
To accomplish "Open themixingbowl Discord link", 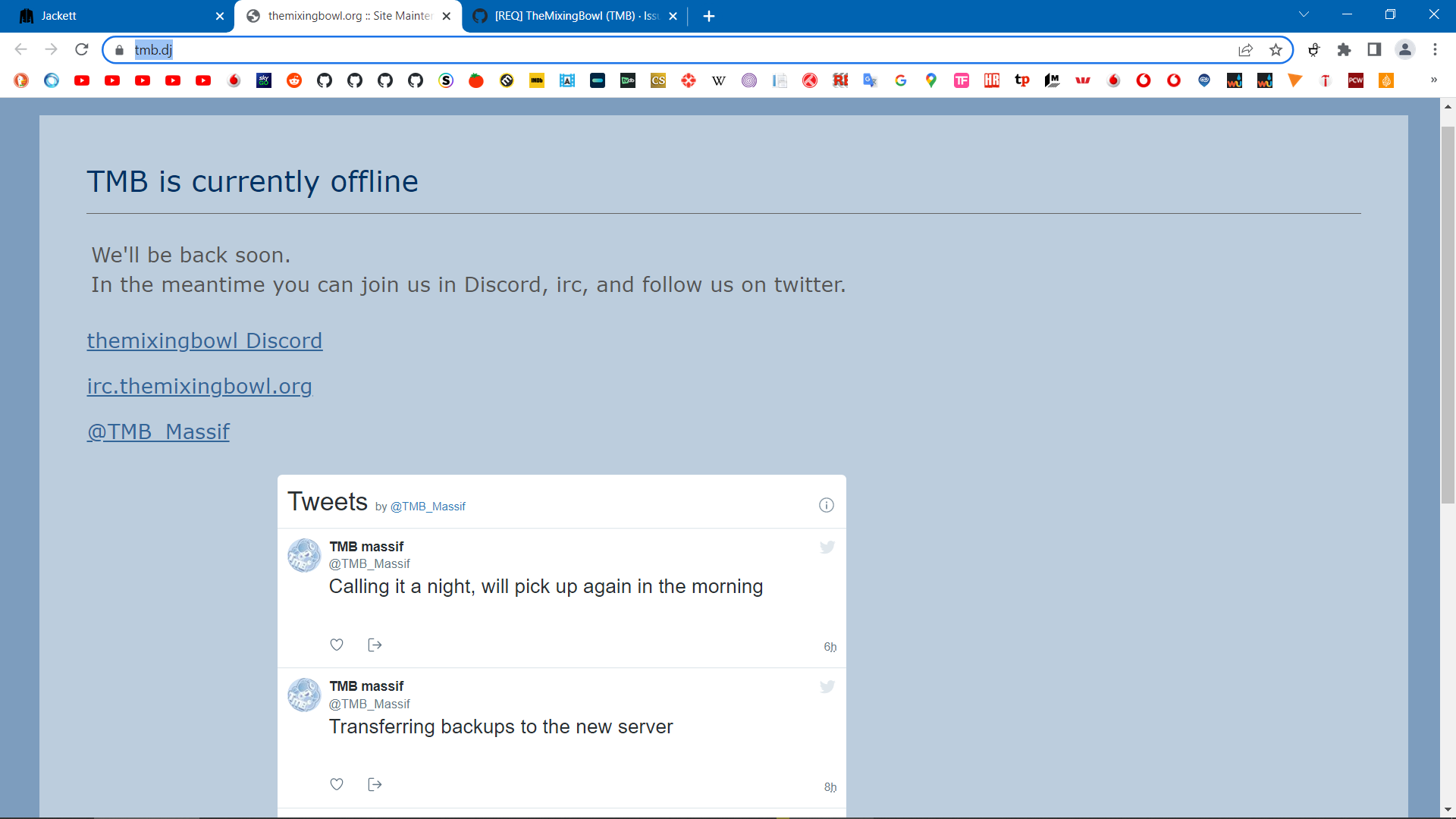I will [205, 341].
